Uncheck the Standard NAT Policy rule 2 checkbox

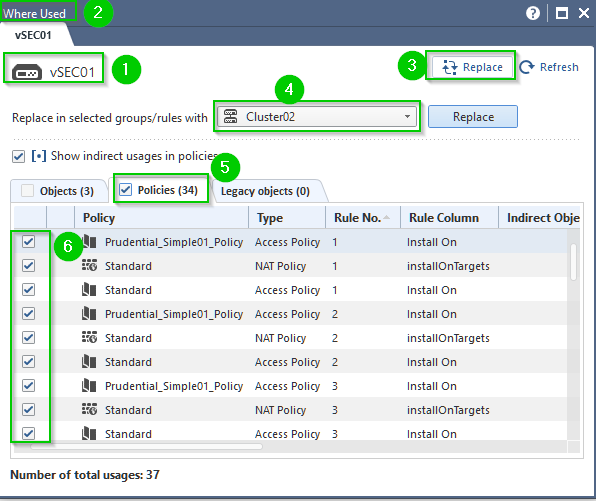[29, 337]
